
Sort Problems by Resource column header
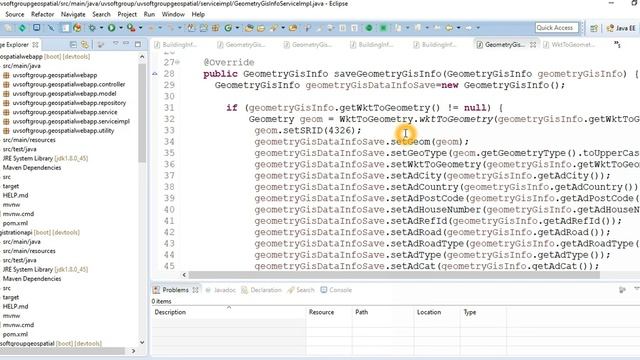[329, 312]
